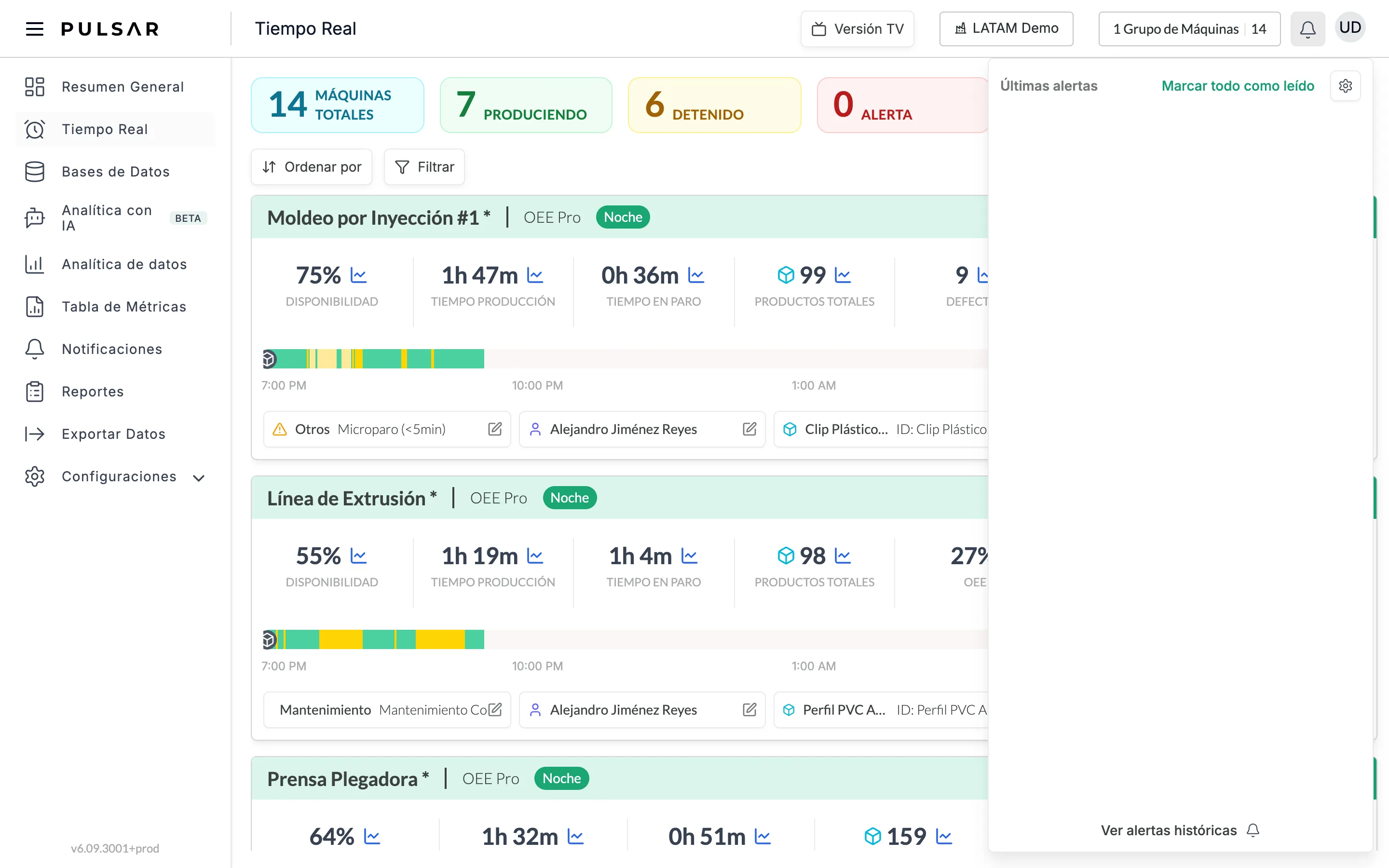
Task: Open Ver alertas históricas
Action: click(x=1180, y=830)
